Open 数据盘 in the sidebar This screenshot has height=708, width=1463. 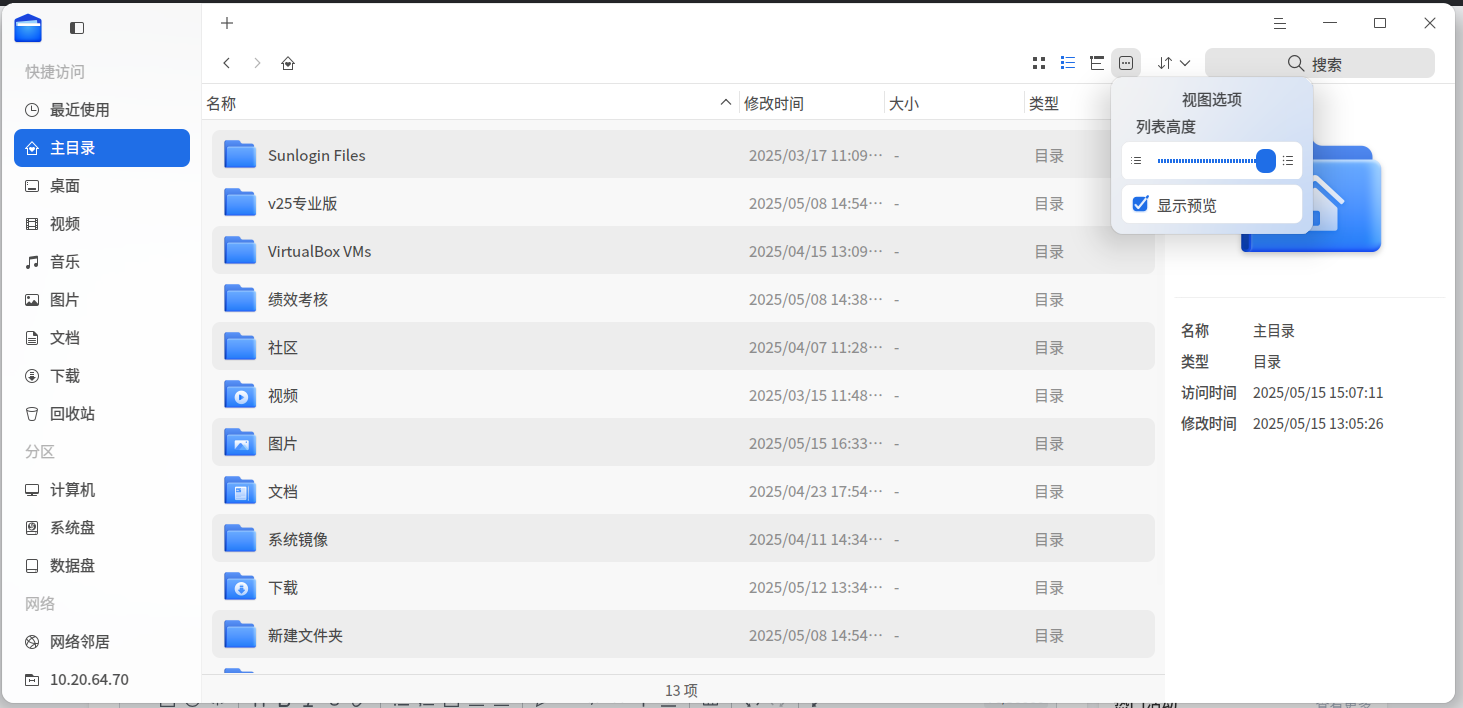[x=102, y=566]
